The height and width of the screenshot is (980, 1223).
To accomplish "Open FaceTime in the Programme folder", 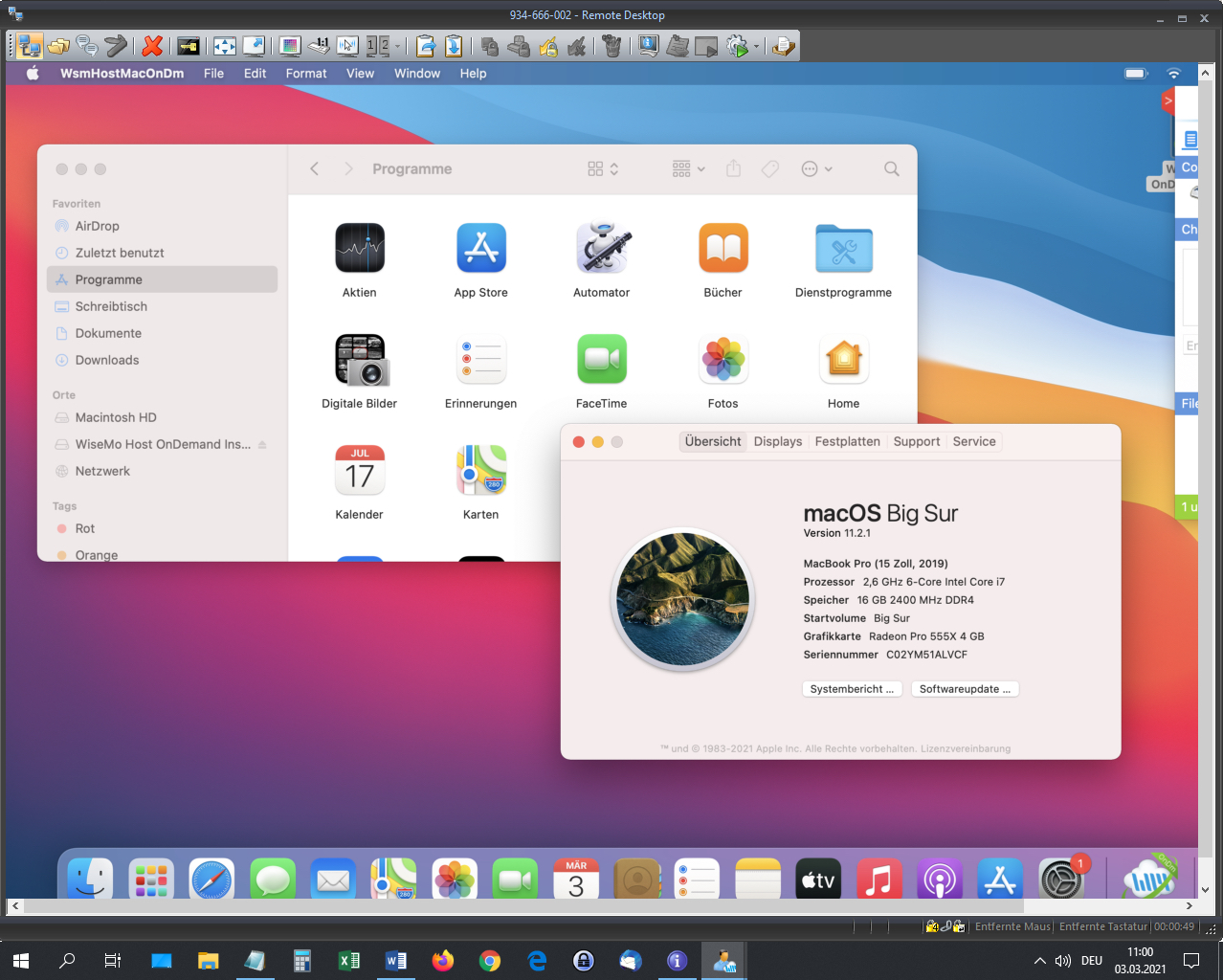I will pyautogui.click(x=601, y=360).
